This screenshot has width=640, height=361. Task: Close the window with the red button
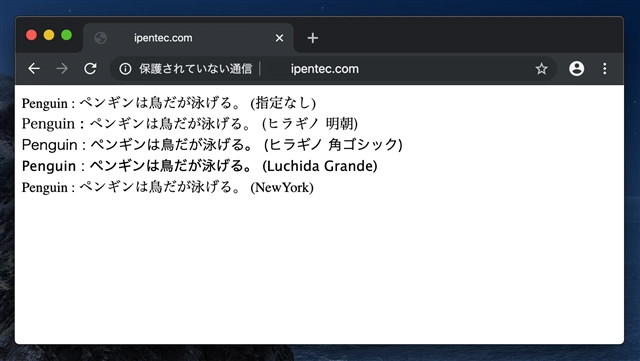point(31,35)
